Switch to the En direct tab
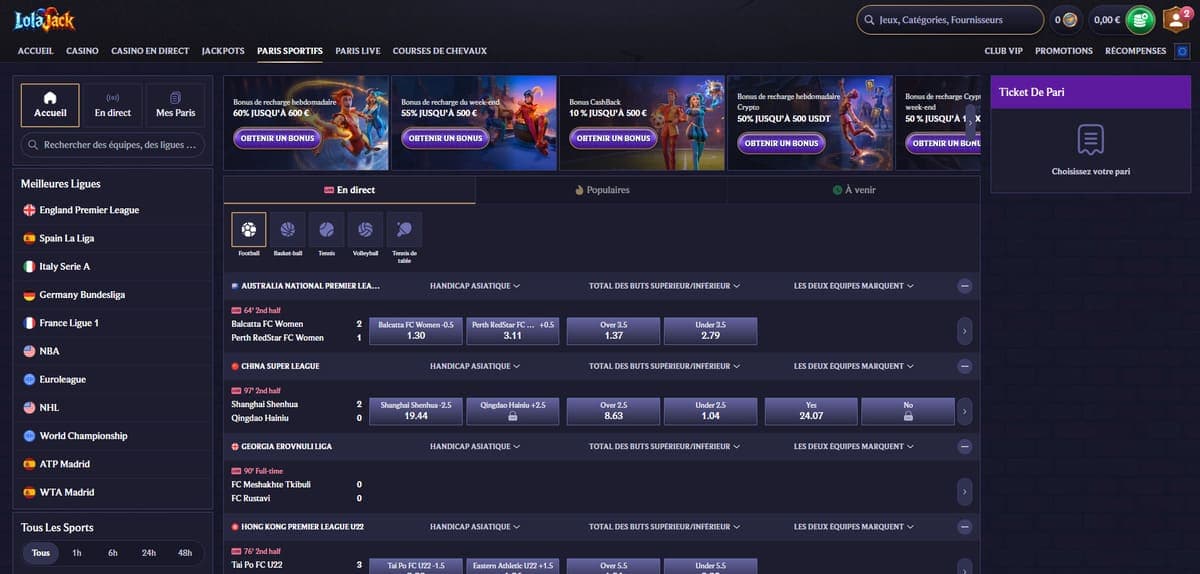Image resolution: width=1200 pixels, height=574 pixels. pyautogui.click(x=349, y=189)
